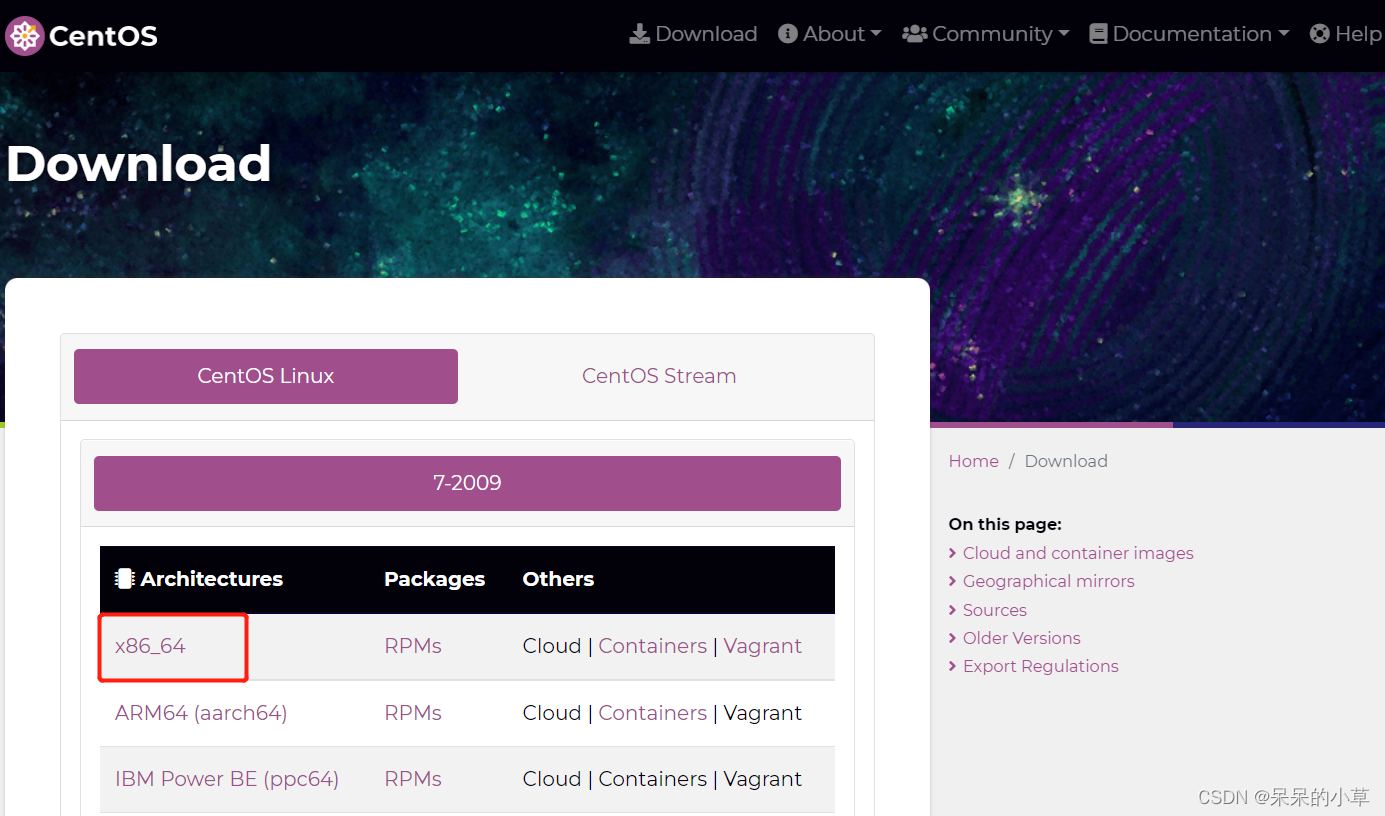The height and width of the screenshot is (816, 1385).
Task: Click the 'On this page:' heading
Action: (x=1005, y=524)
